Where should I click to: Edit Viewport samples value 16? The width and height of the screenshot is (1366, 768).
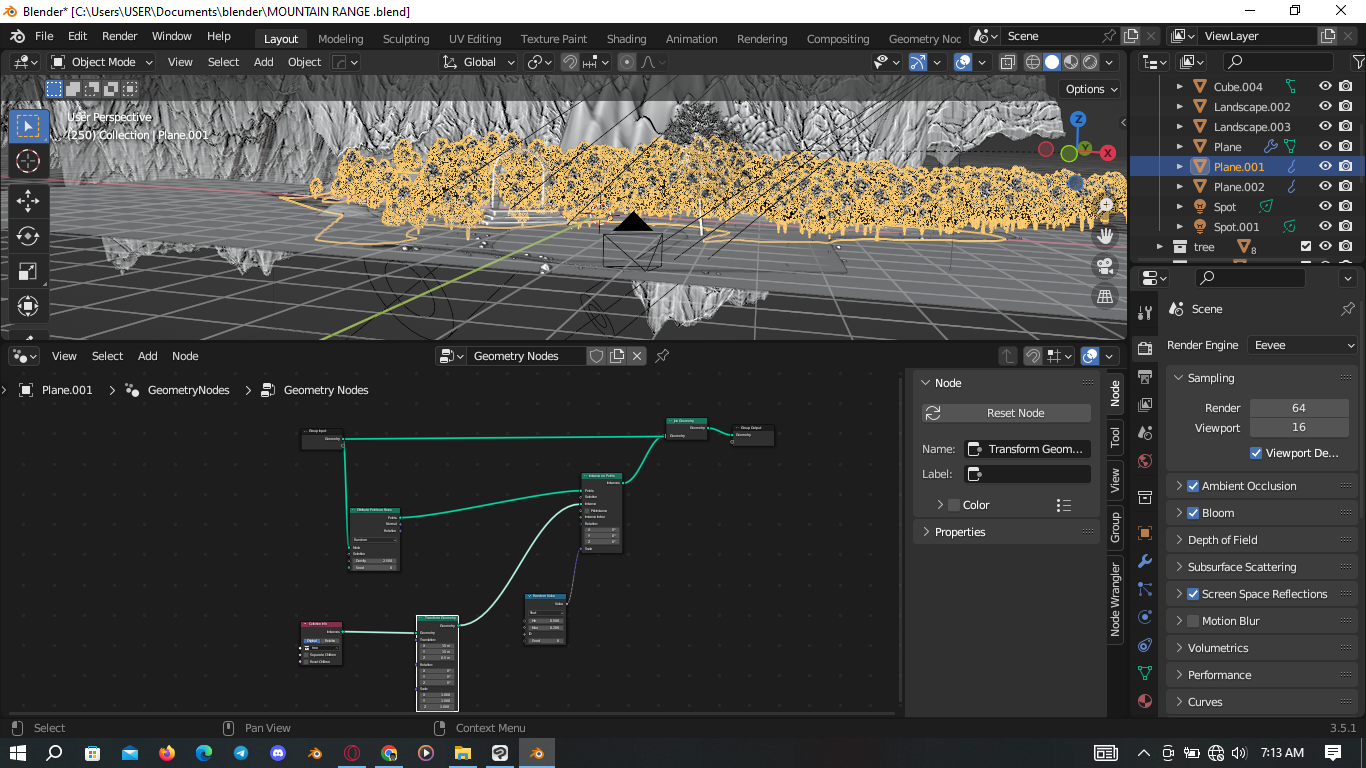tap(1298, 428)
